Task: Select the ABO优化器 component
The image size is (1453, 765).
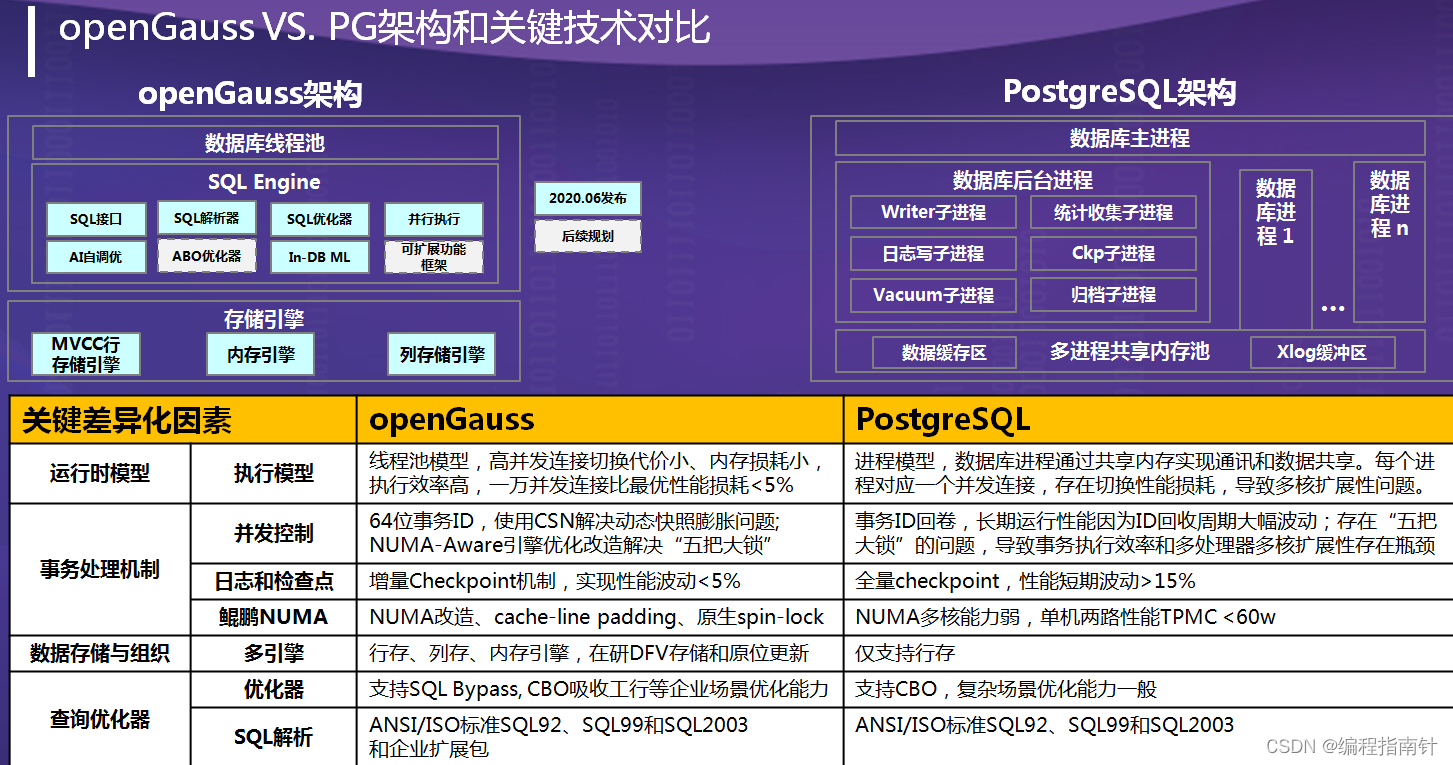Action: click(206, 256)
